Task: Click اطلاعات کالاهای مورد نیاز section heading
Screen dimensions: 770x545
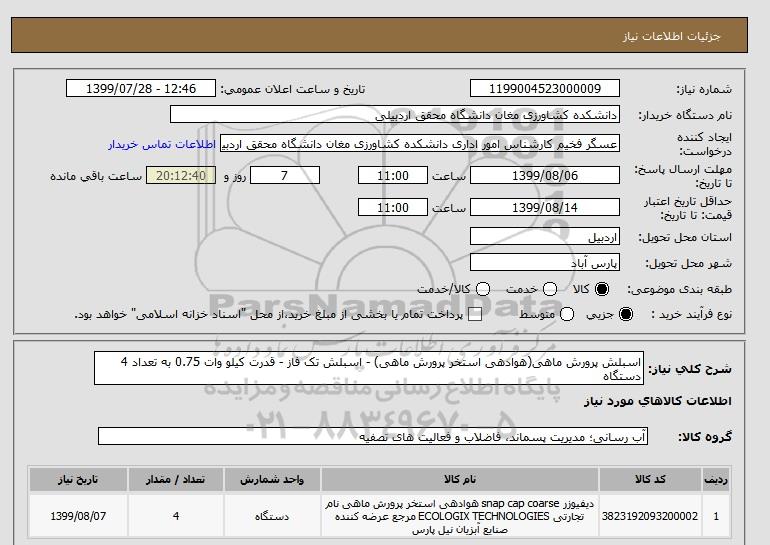Action: (658, 401)
